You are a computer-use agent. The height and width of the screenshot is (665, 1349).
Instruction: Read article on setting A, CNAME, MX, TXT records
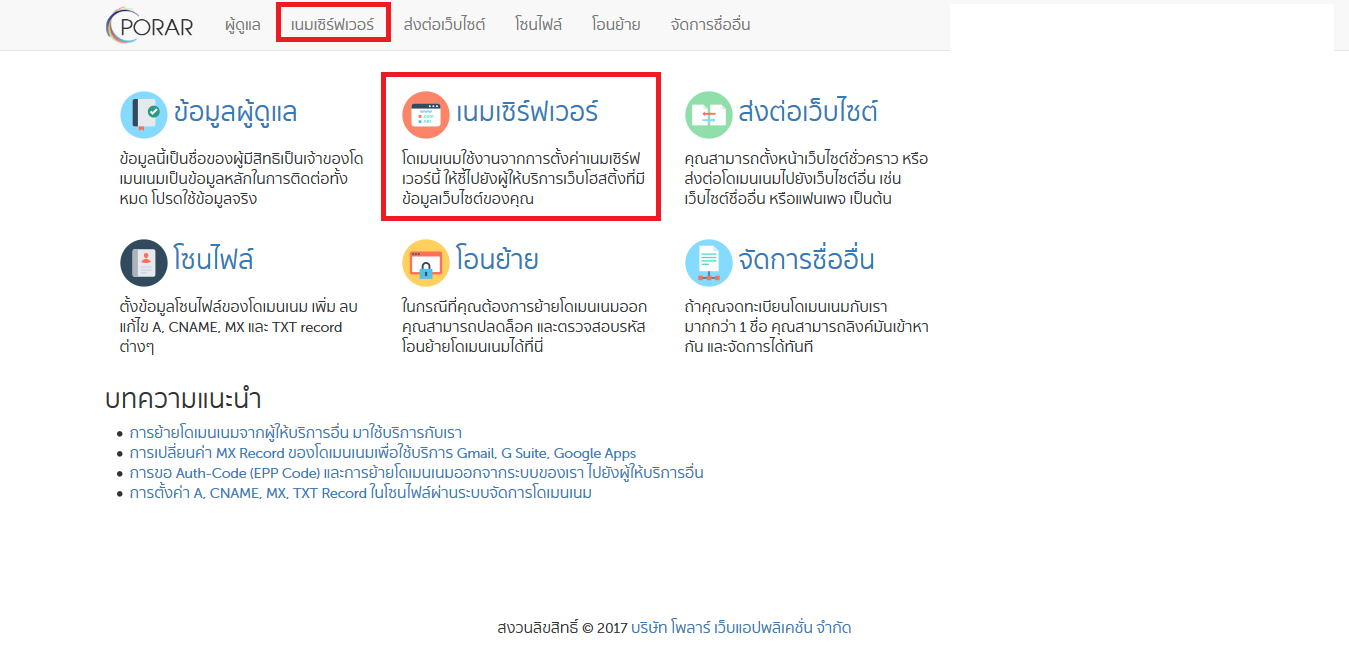[x=360, y=492]
